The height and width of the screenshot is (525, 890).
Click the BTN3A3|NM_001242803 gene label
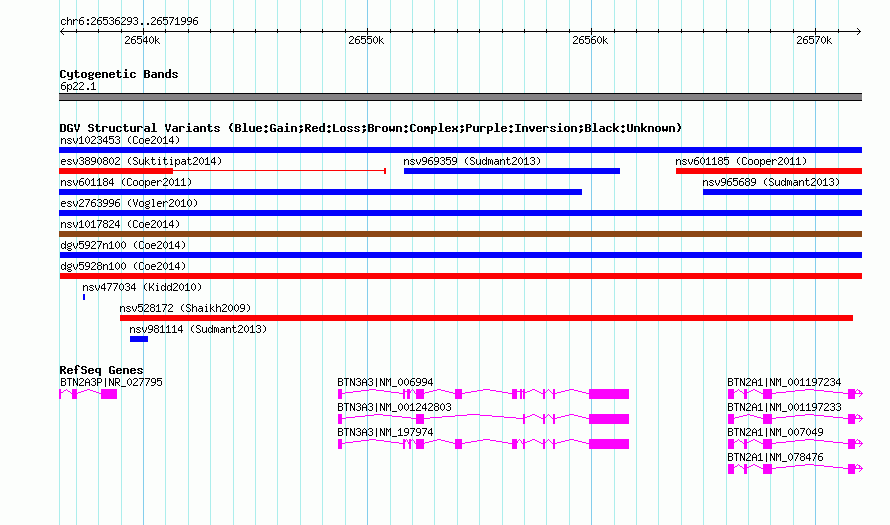pyautogui.click(x=394, y=408)
